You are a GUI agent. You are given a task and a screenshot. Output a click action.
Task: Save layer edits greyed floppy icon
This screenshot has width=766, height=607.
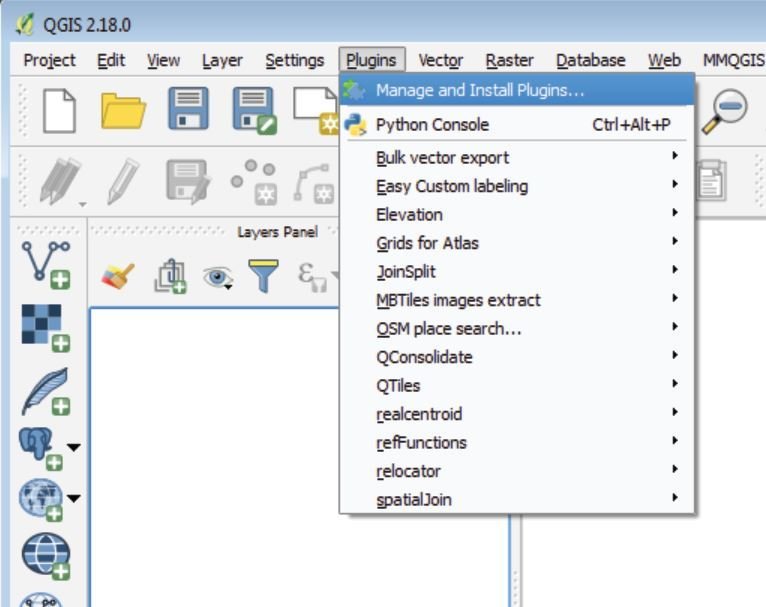[x=188, y=181]
